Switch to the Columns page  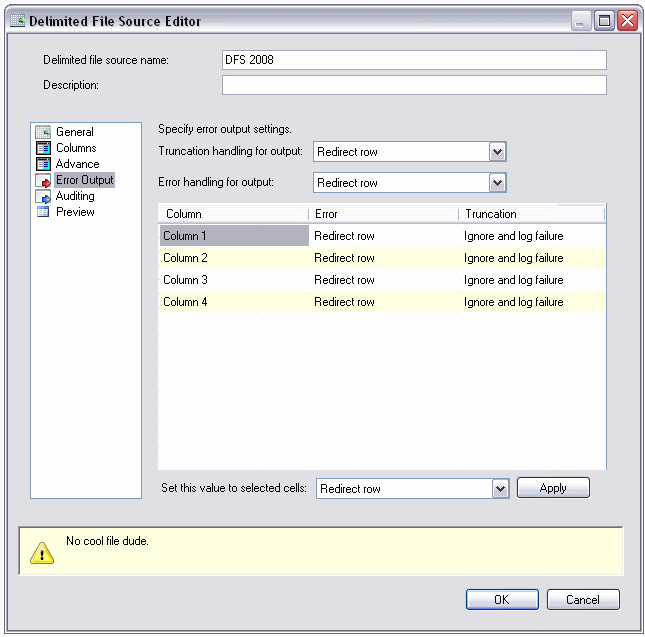pos(76,148)
